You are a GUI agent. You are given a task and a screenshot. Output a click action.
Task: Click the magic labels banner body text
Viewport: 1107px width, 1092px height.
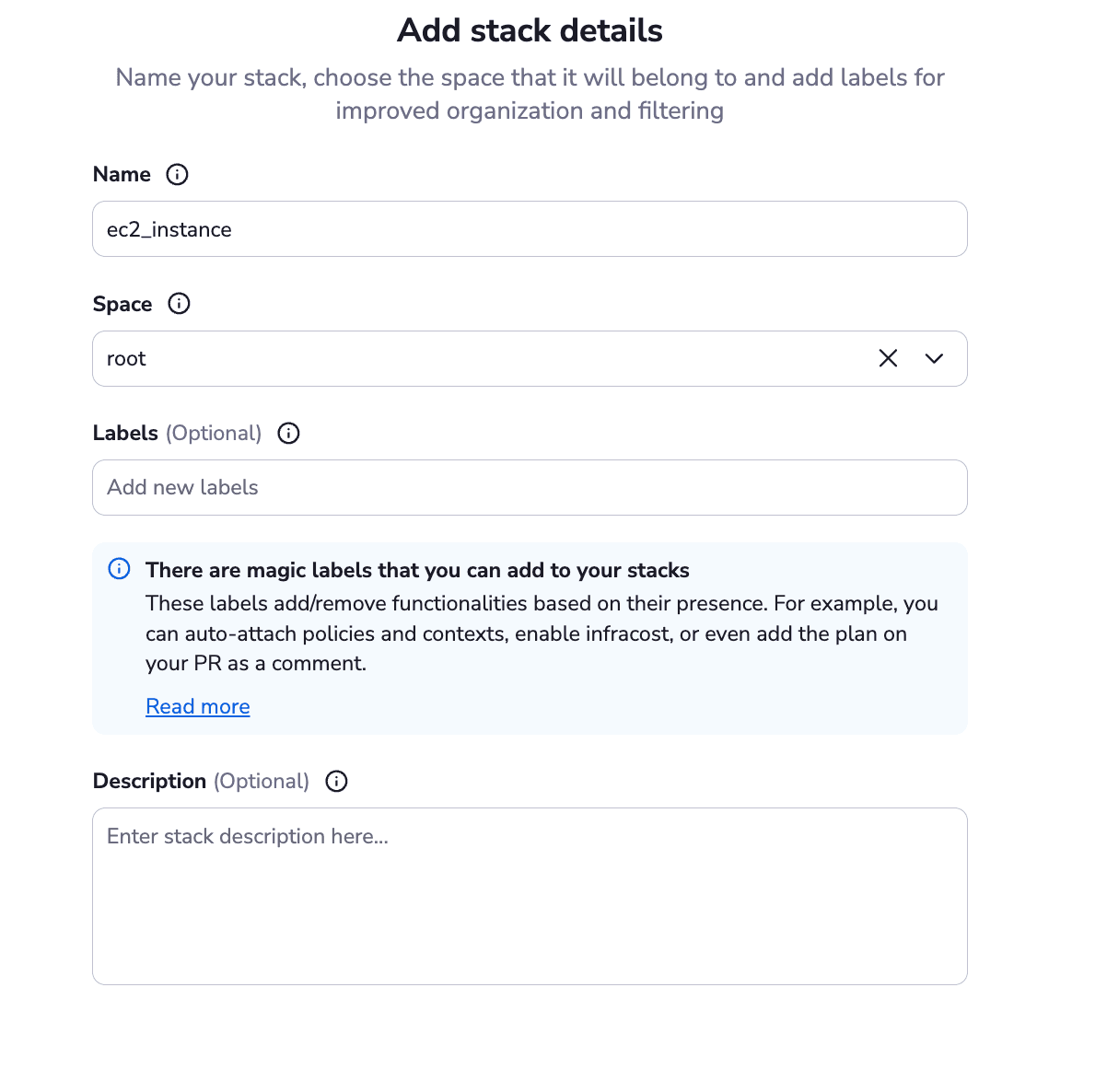(542, 633)
